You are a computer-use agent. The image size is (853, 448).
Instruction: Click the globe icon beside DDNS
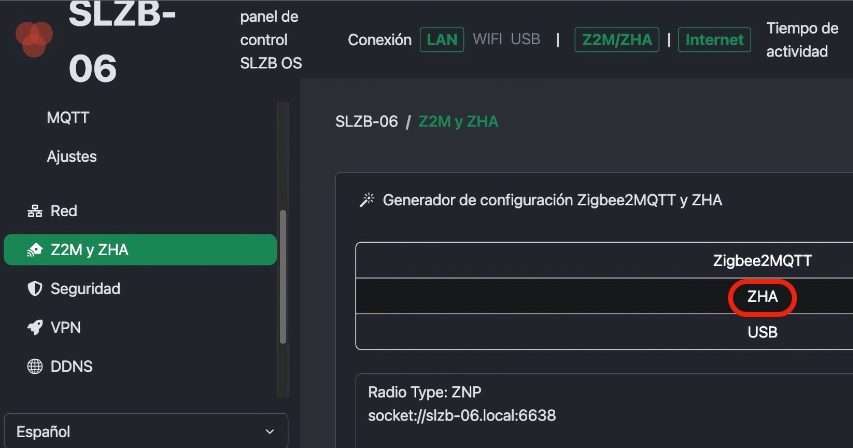click(35, 366)
